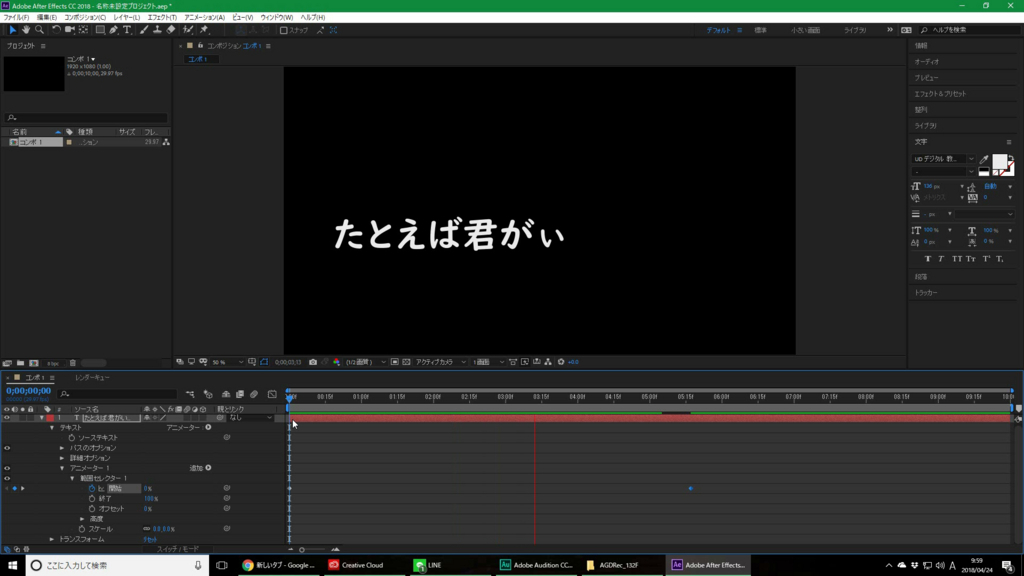Expand the Advanced group
Viewport: 1024px width, 576px height.
(82, 519)
